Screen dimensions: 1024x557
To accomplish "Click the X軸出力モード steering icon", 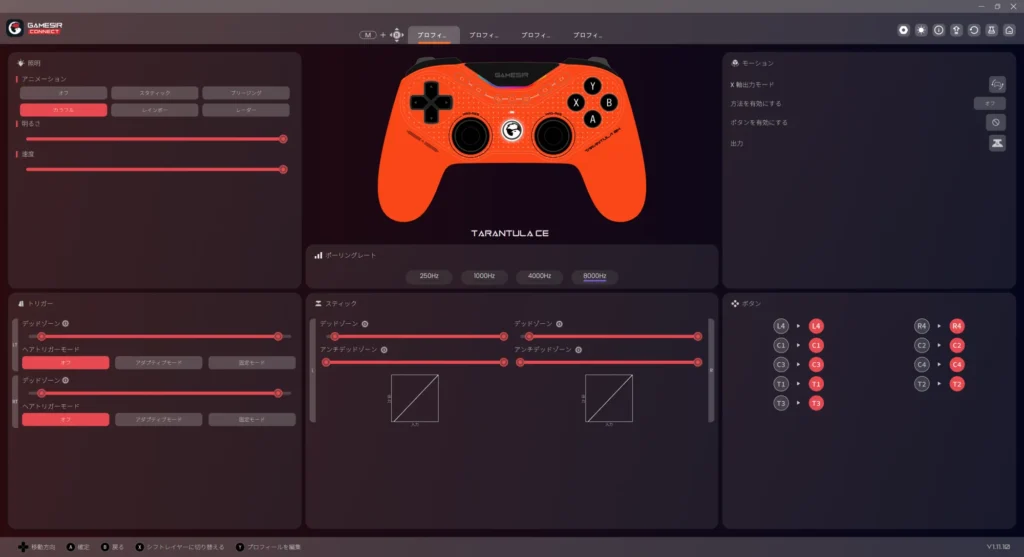I will pyautogui.click(x=997, y=84).
